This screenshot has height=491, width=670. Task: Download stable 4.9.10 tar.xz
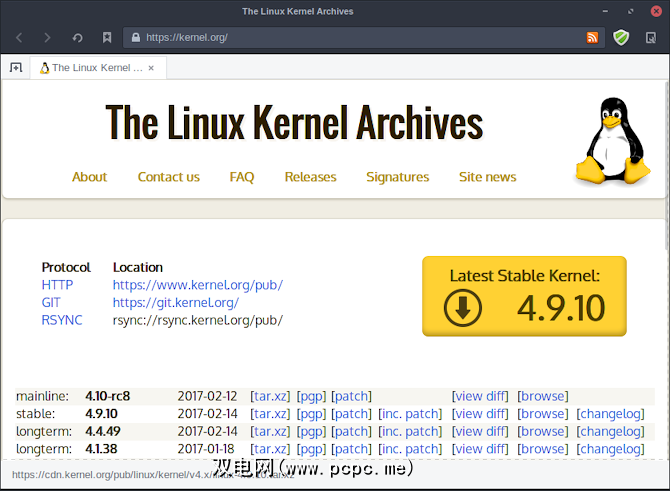point(270,414)
